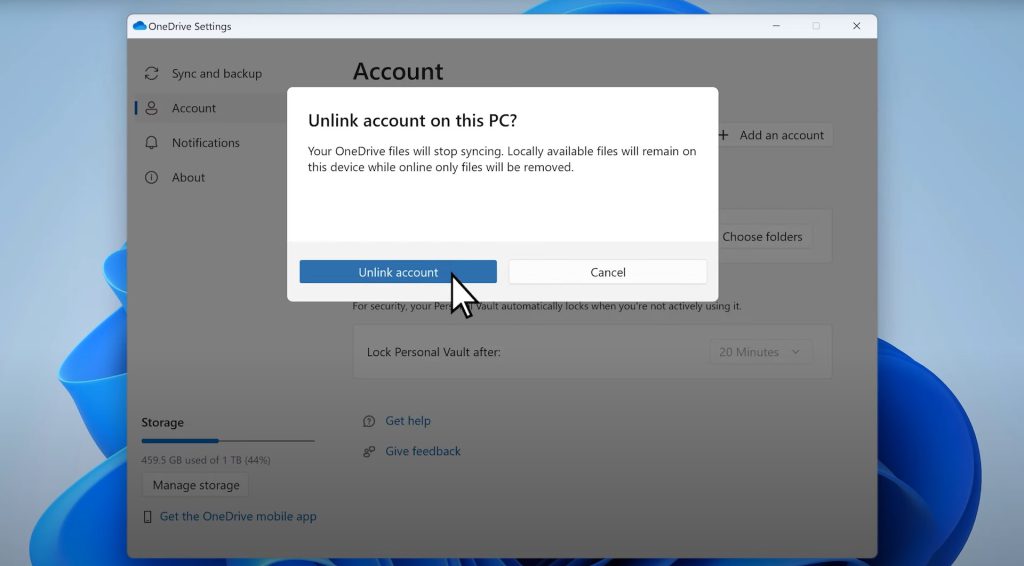Click the Notifications bell icon
Screen dimensions: 1024x566
click(151, 143)
